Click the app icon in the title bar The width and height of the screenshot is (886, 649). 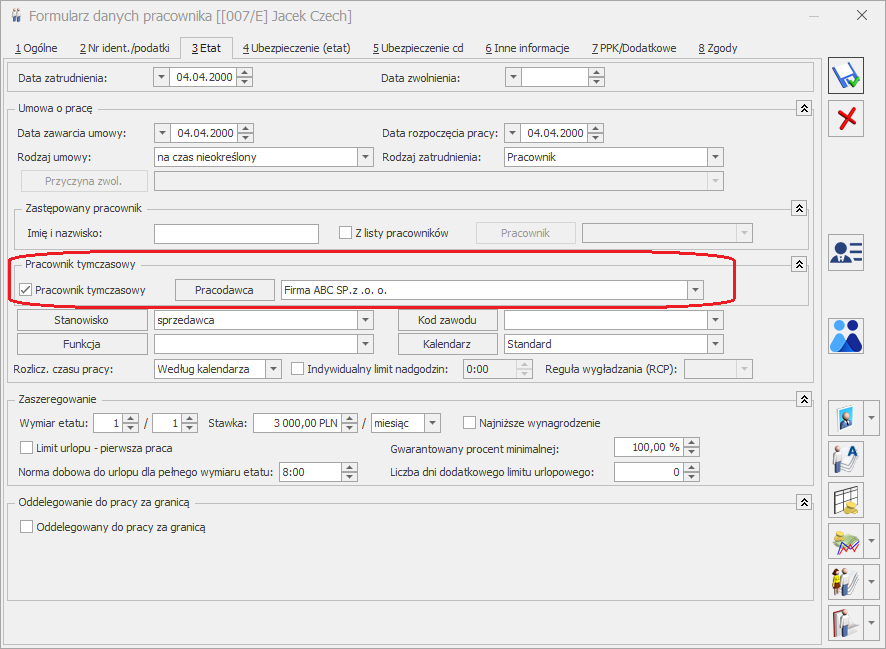pos(16,16)
